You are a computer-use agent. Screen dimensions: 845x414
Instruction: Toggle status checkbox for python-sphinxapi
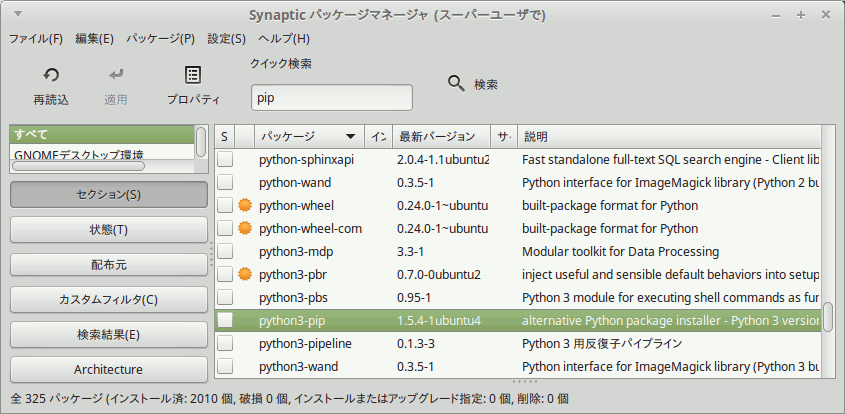point(225,160)
